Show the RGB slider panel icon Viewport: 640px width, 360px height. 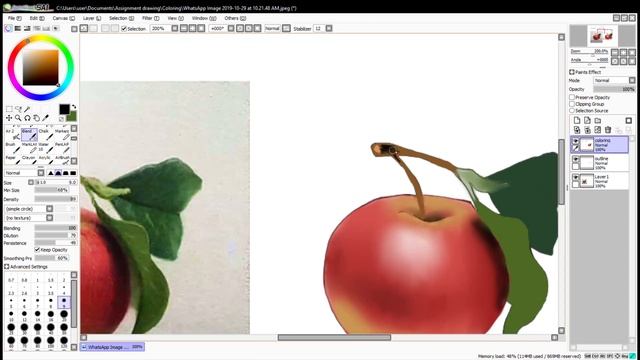click(18, 29)
